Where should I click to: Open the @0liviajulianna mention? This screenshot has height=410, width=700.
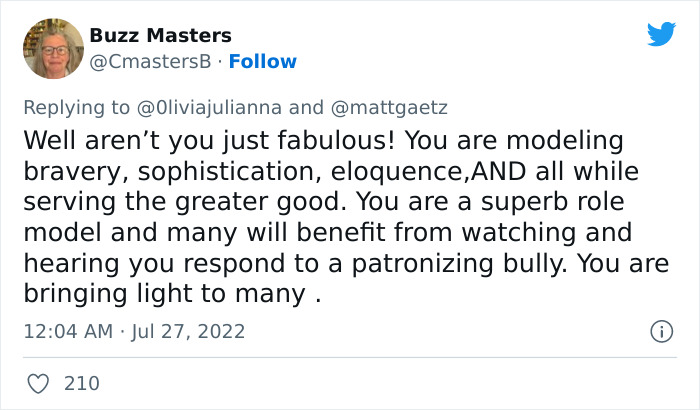click(212, 108)
